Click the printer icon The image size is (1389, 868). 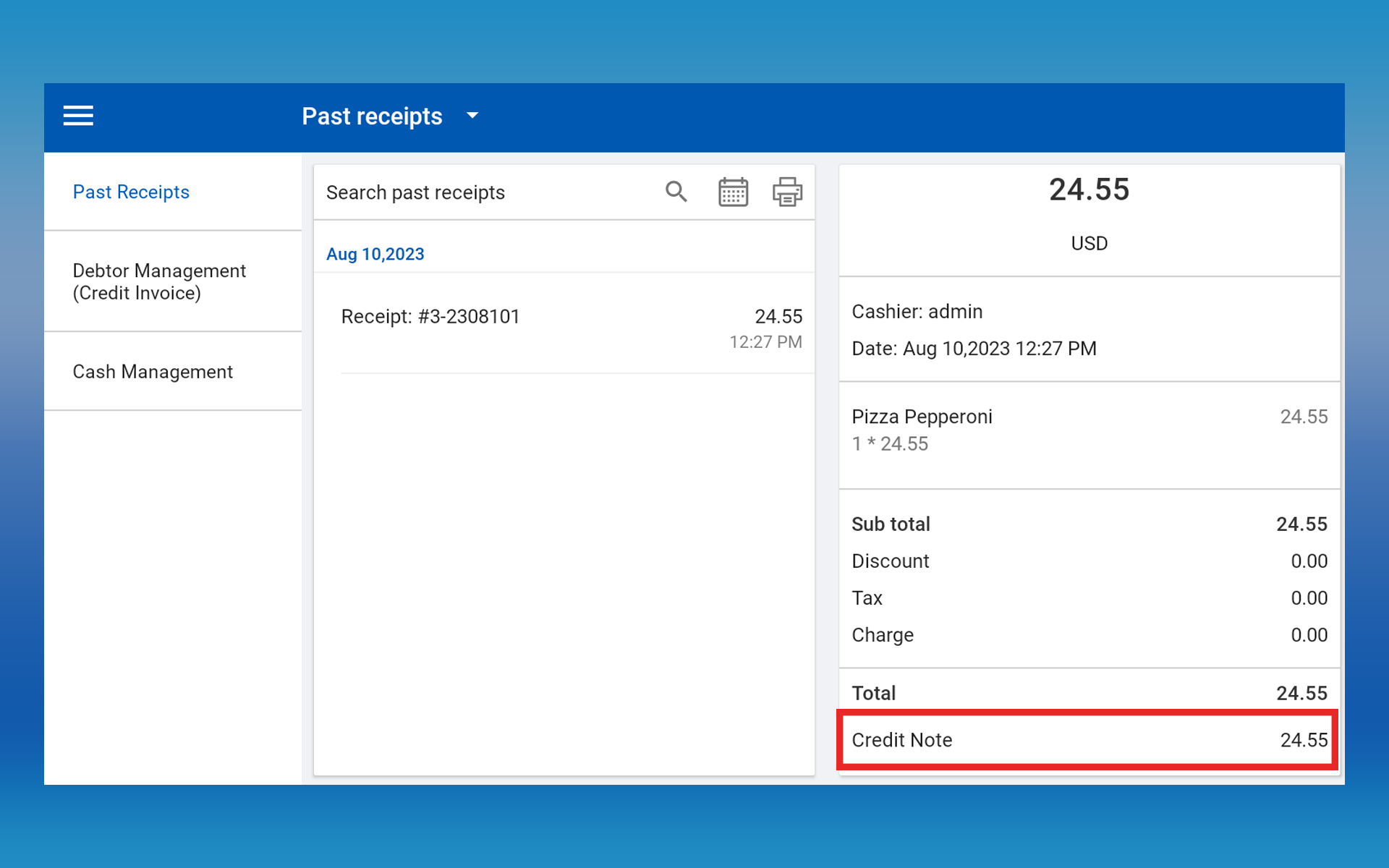point(787,192)
